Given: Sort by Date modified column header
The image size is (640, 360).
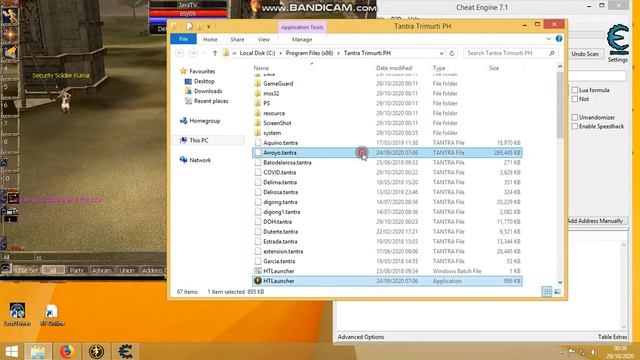Looking at the screenshot, I should (x=394, y=68).
